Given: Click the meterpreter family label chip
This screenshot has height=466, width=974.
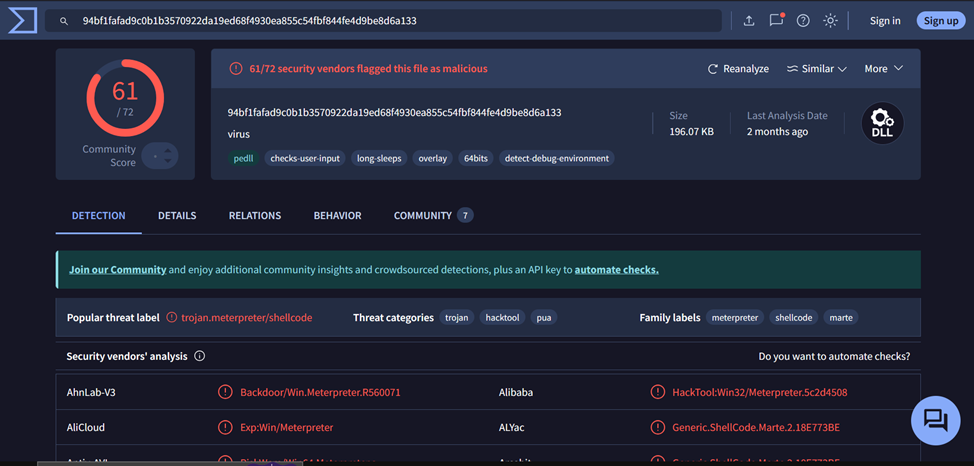Looking at the screenshot, I should (735, 318).
